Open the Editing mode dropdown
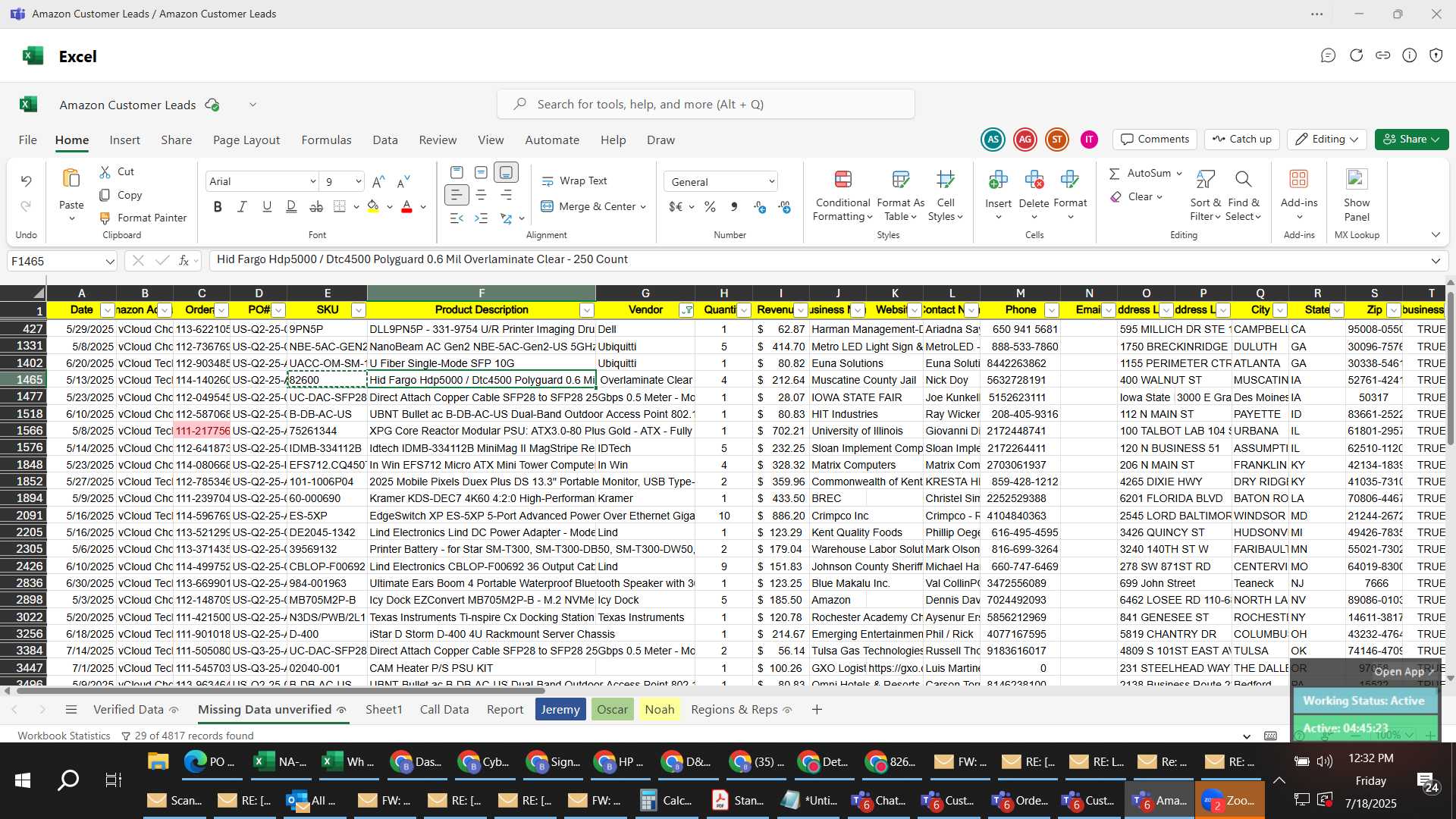 point(1327,139)
